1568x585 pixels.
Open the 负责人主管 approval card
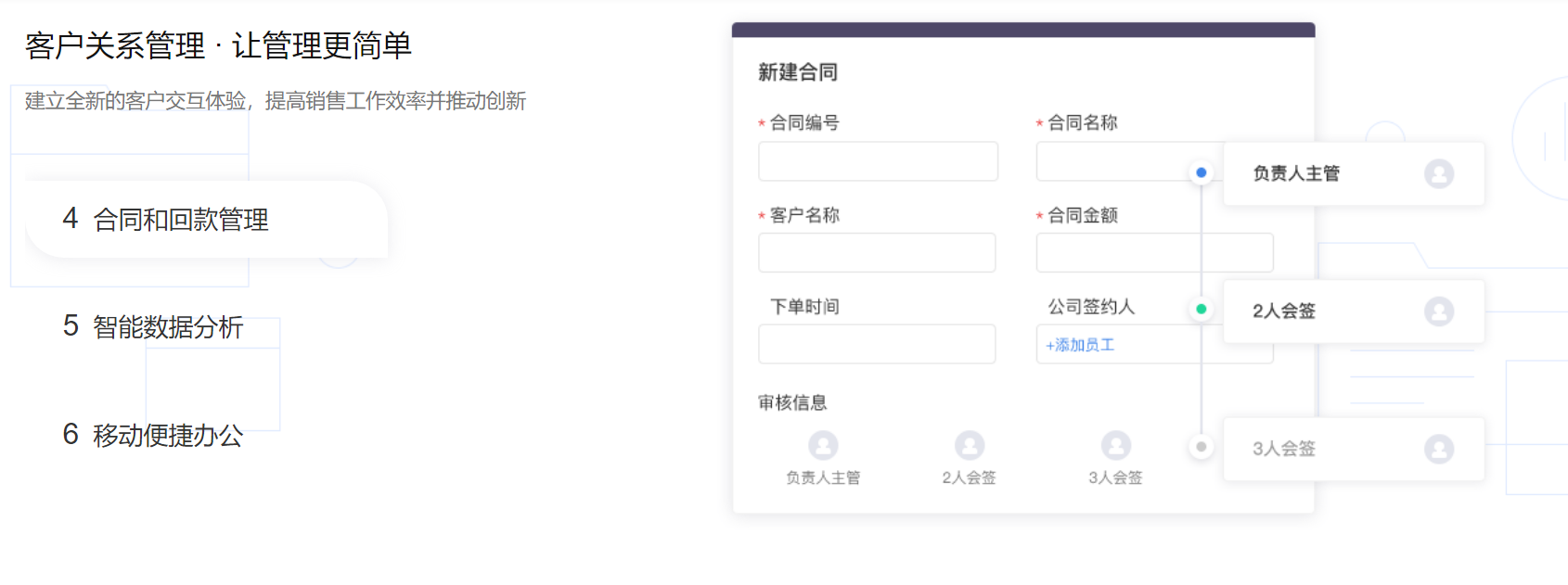(1336, 173)
